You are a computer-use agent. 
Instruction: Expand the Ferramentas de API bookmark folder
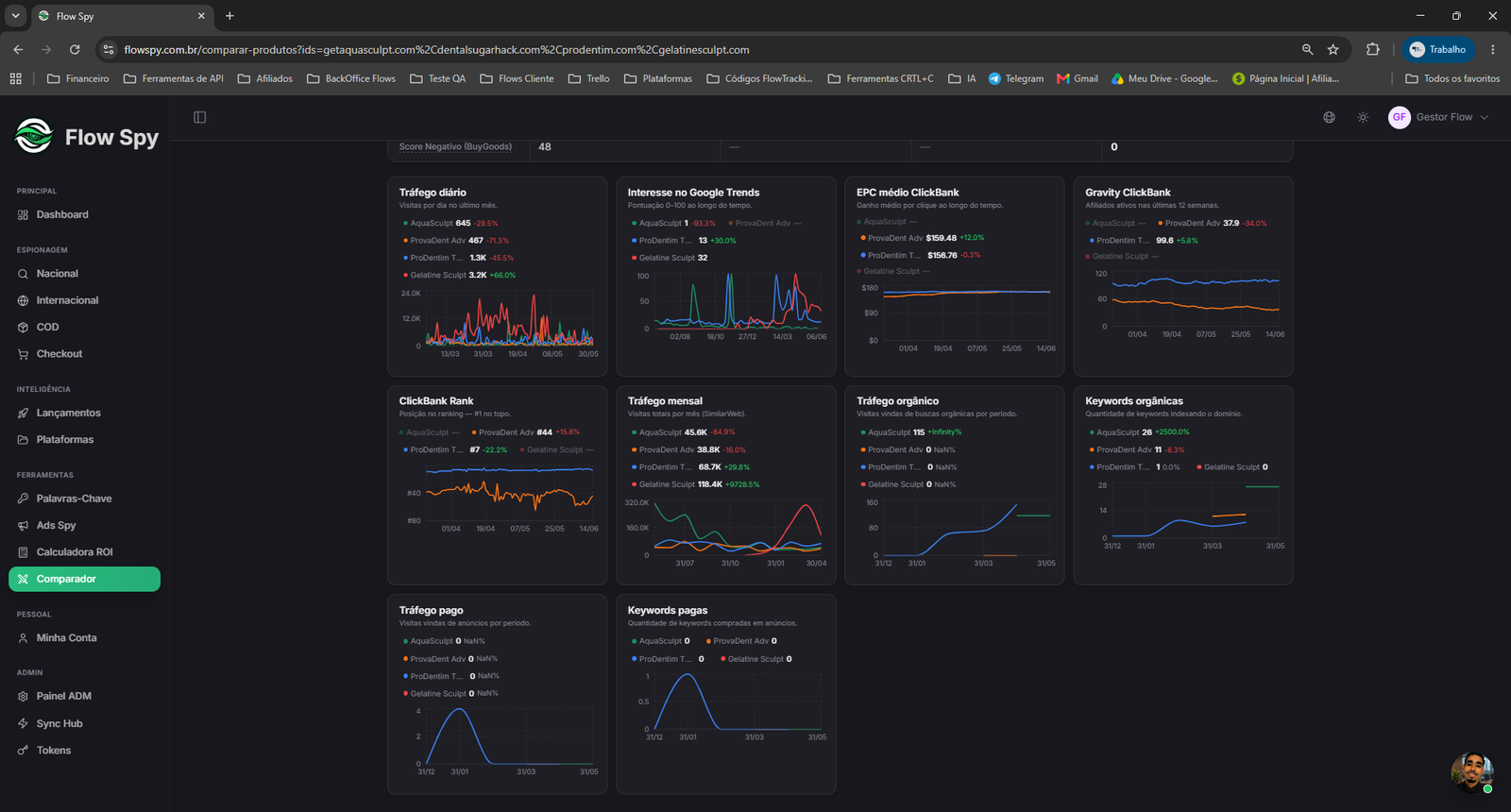pos(174,78)
